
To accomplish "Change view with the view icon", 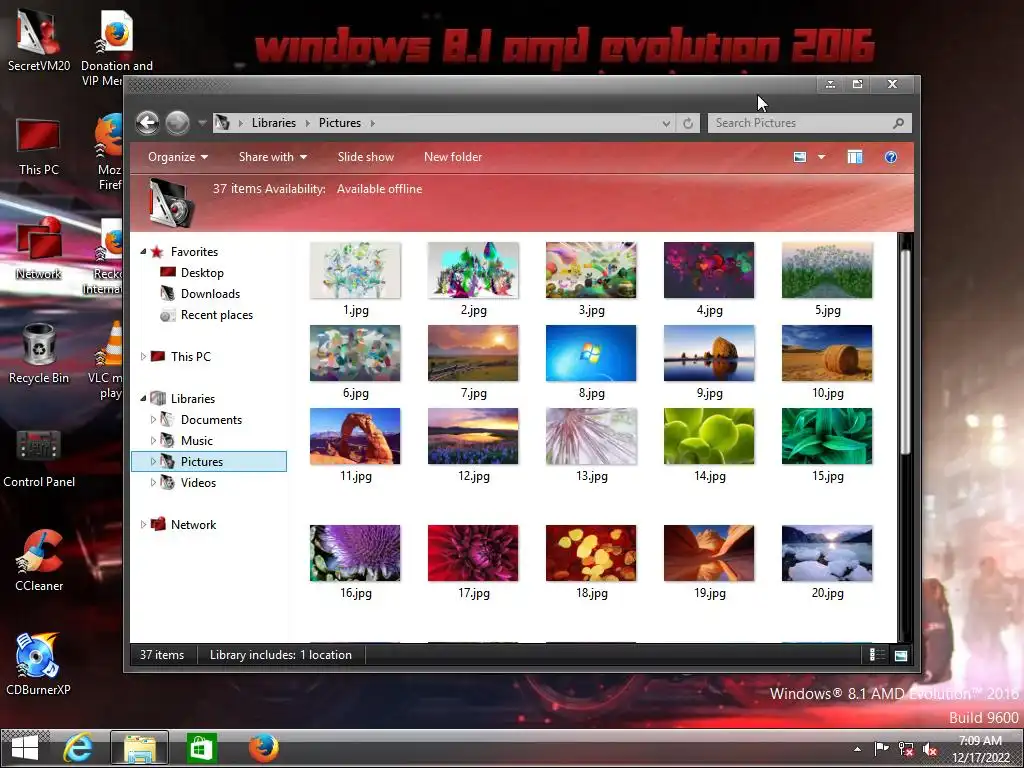I will click(x=800, y=157).
